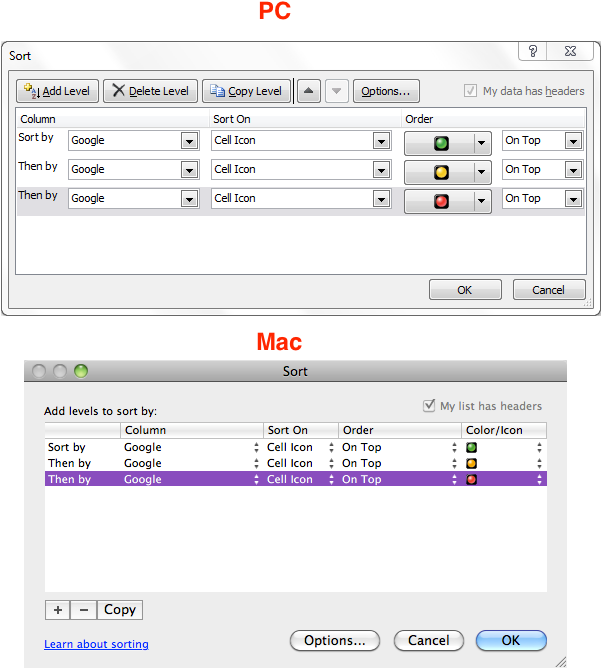Open the green icon stepper in the Mac Sort by row
The height and width of the screenshot is (668, 601).
[x=540, y=447]
